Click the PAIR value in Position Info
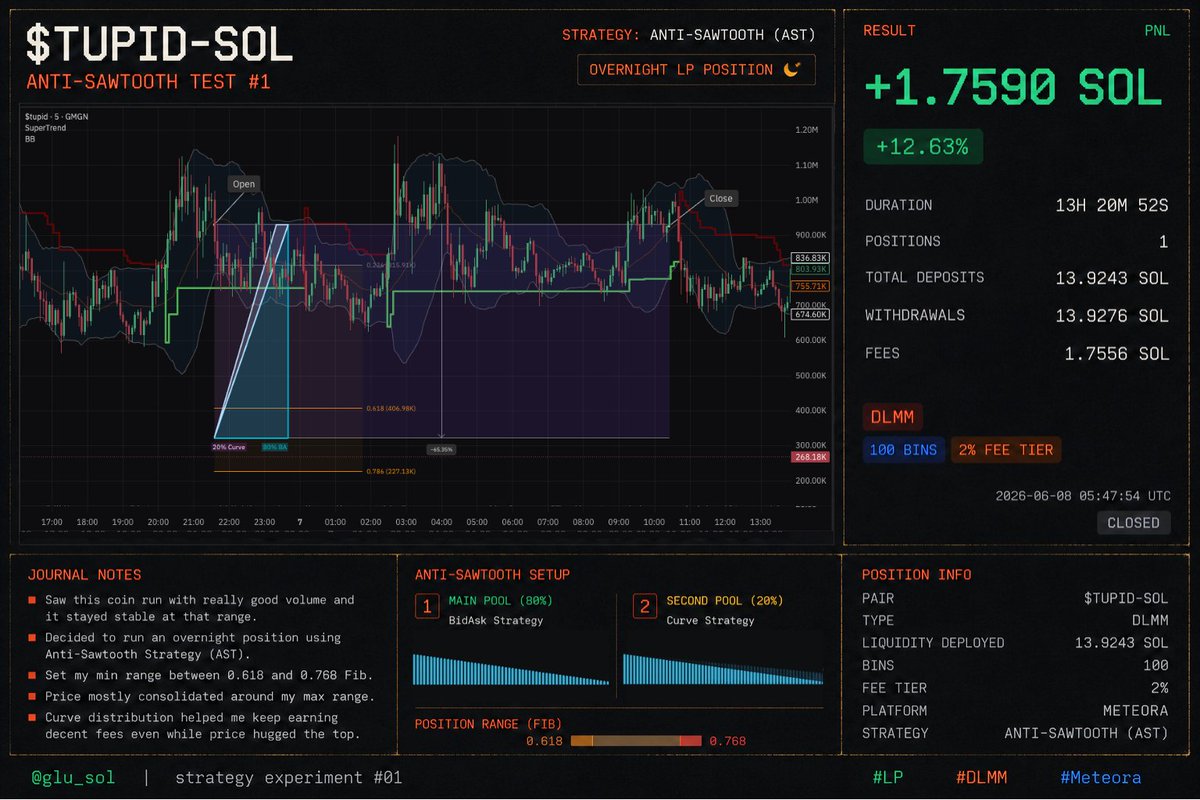The height and width of the screenshot is (800, 1200). point(1126,598)
